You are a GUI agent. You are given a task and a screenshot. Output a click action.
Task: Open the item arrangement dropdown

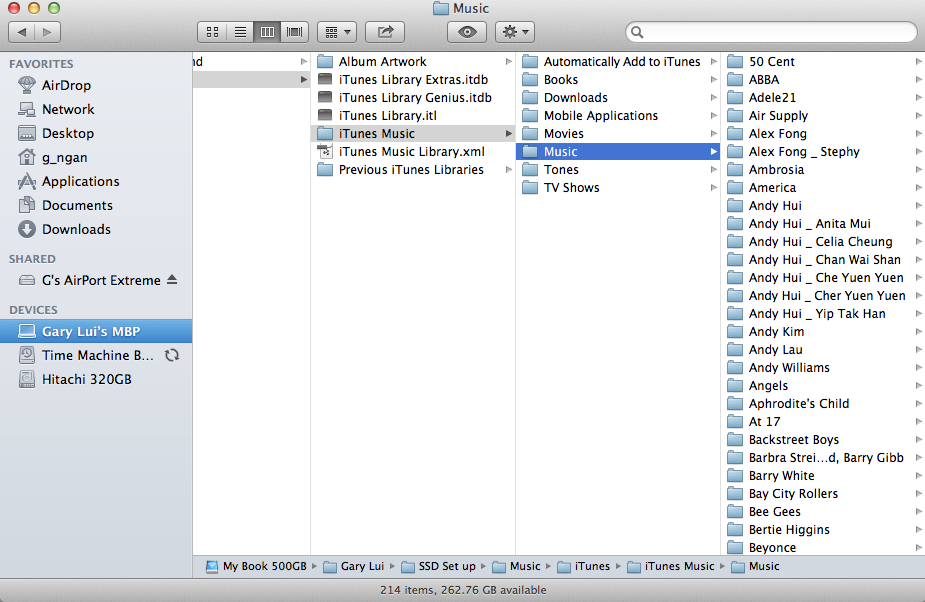pyautogui.click(x=337, y=32)
